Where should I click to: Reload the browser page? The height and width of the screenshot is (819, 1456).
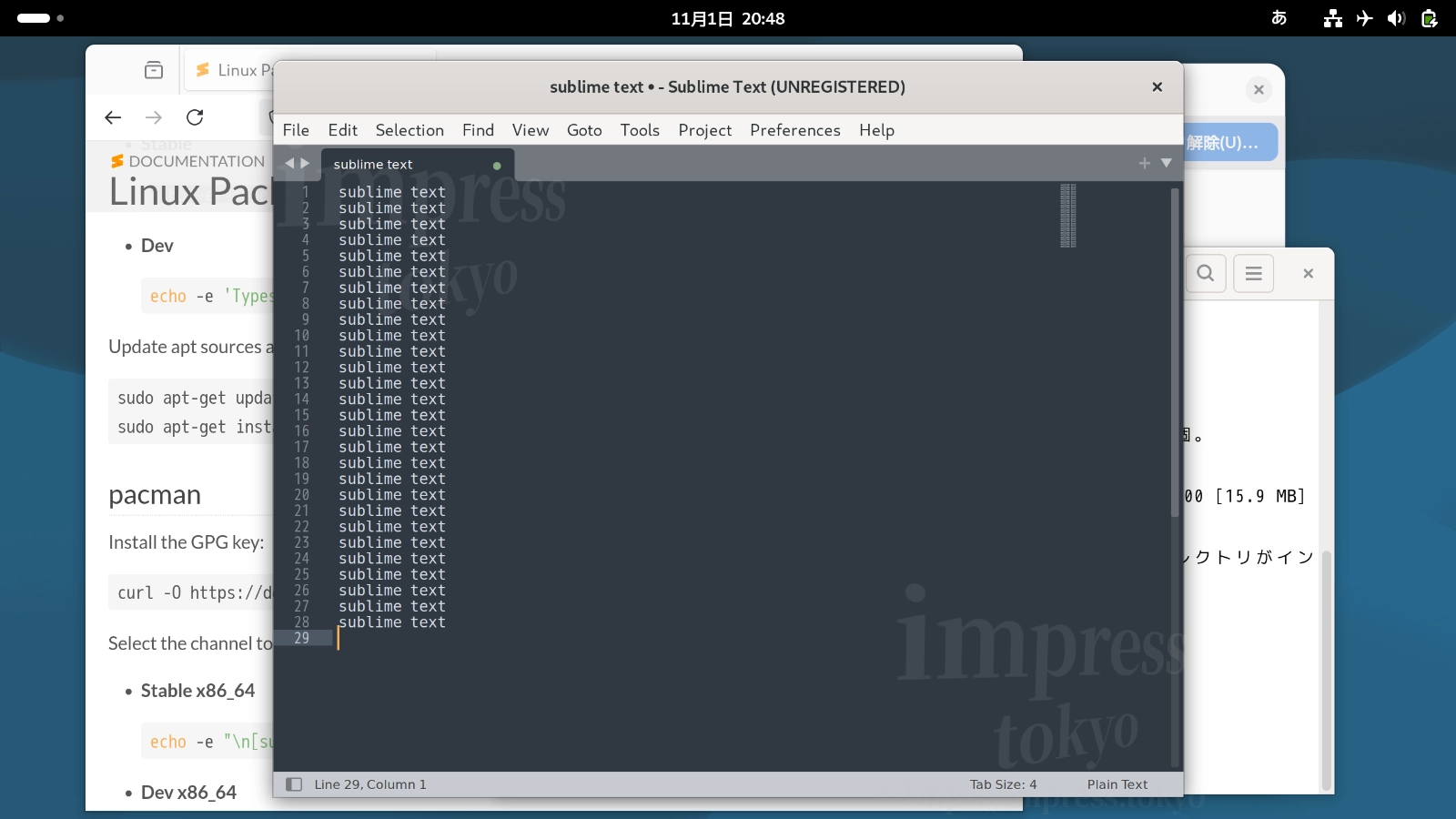click(195, 117)
